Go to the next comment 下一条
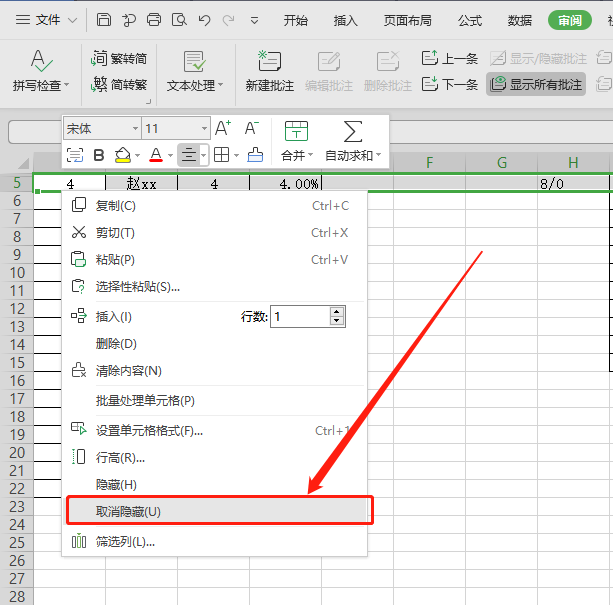This screenshot has width=613, height=605. [x=450, y=84]
